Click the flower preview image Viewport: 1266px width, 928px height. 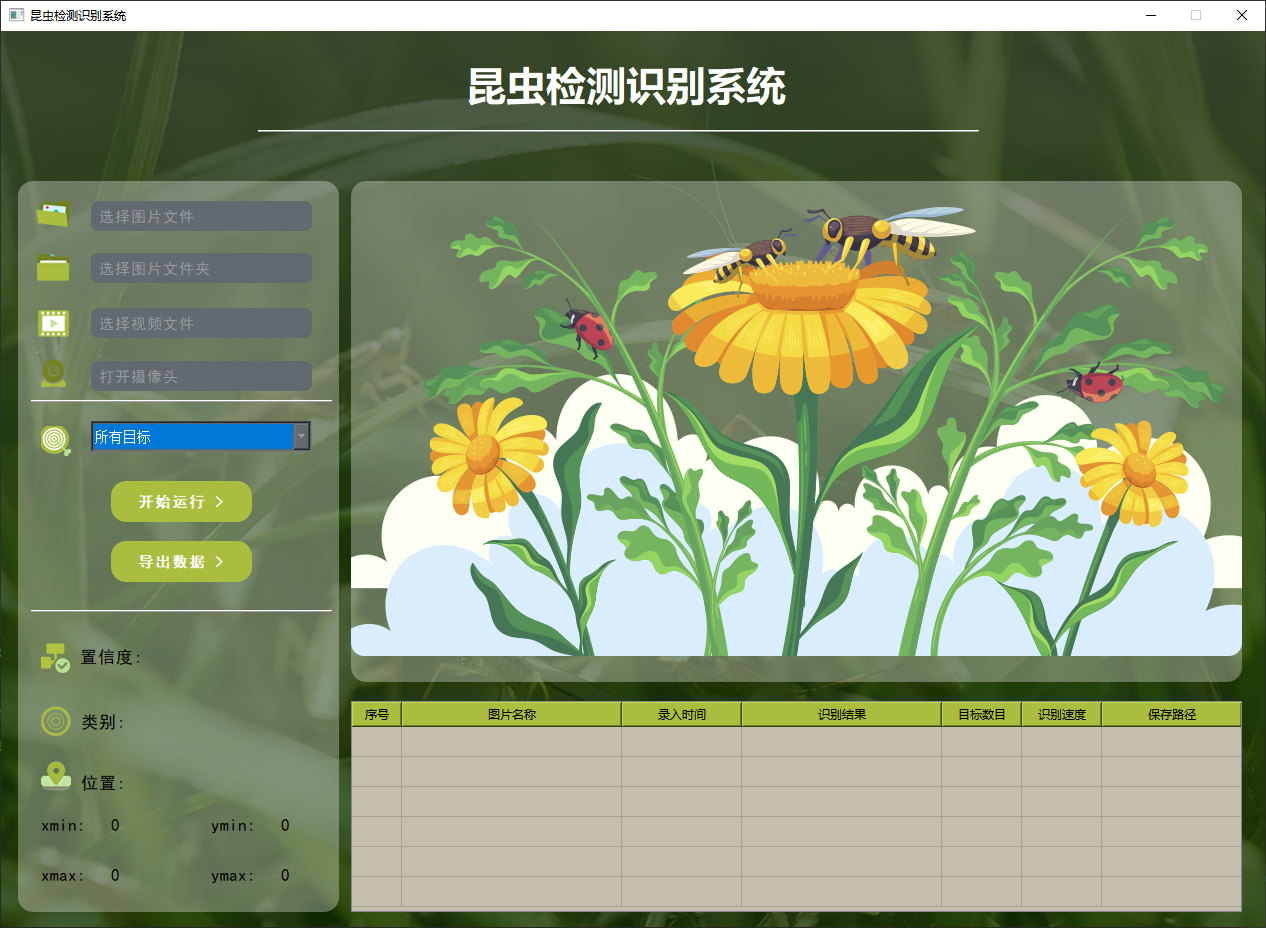(x=796, y=430)
